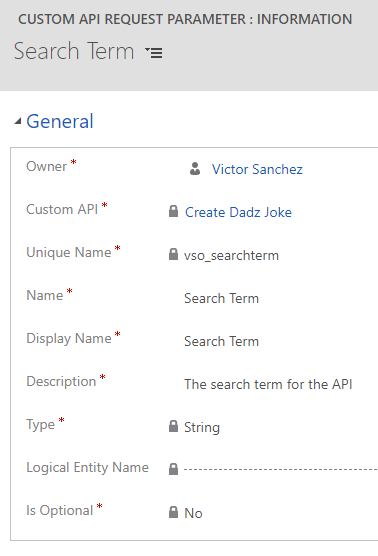This screenshot has width=378, height=556.
Task: Collapse the General section triangle
Action: [18, 122]
